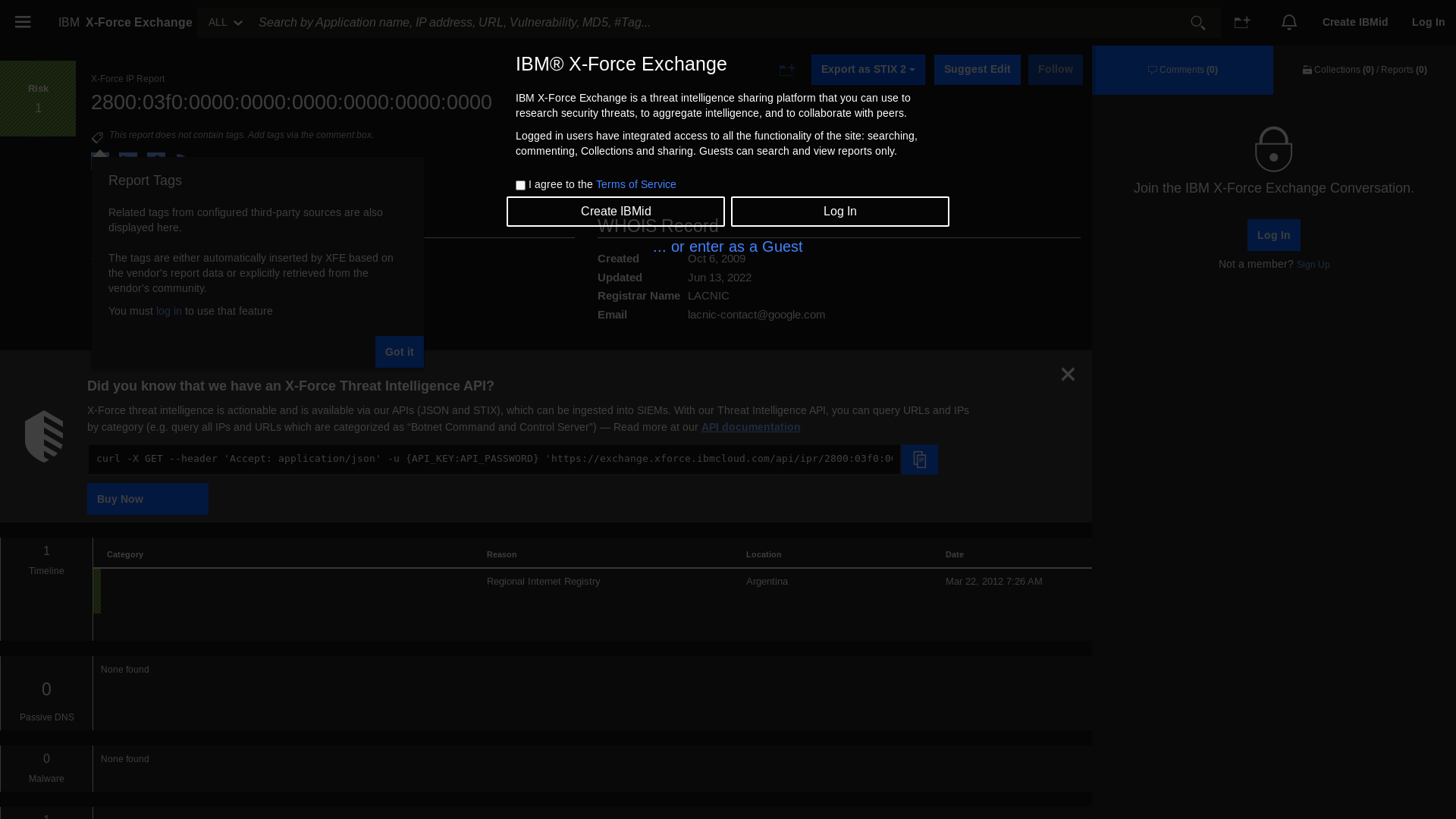Click Regional Internet Registry cell
The height and width of the screenshot is (819, 1456).
(543, 582)
